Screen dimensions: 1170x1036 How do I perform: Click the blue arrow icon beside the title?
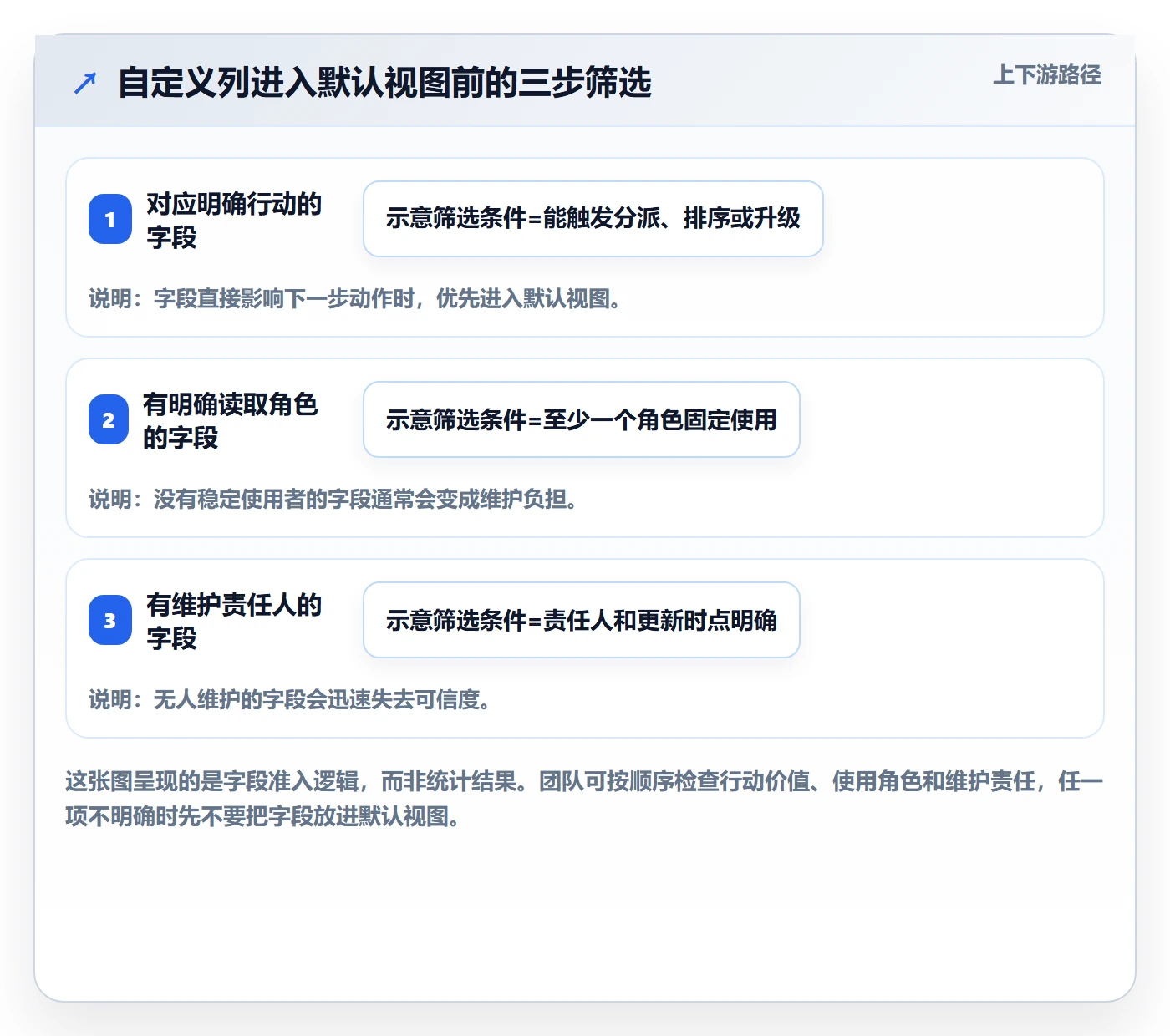click(85, 83)
